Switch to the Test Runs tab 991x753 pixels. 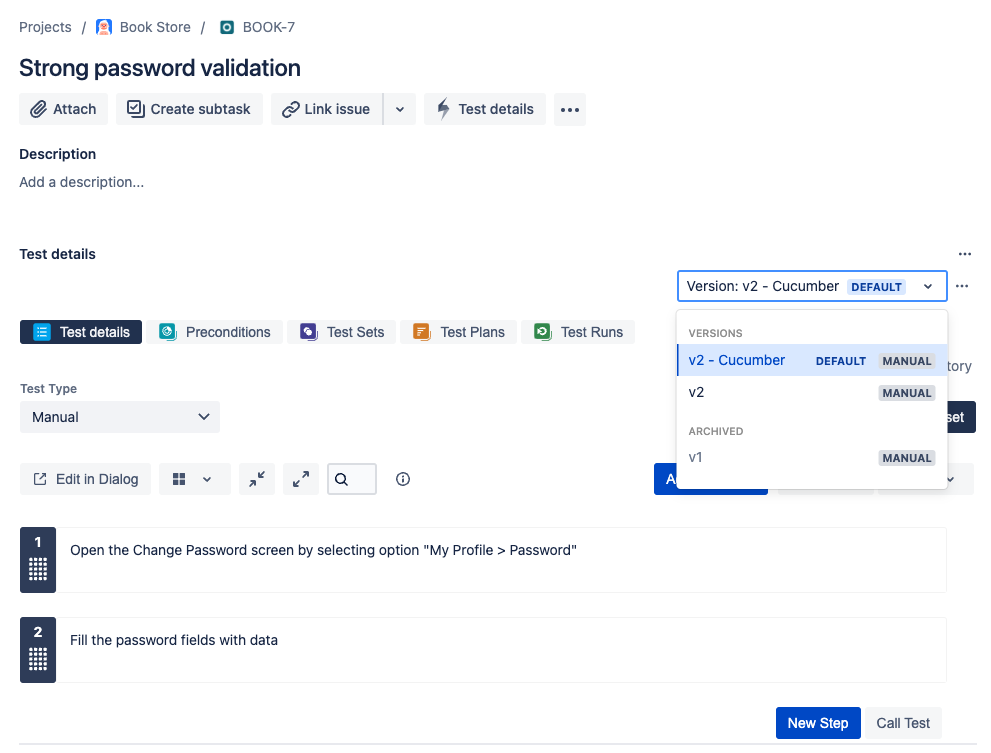point(578,332)
